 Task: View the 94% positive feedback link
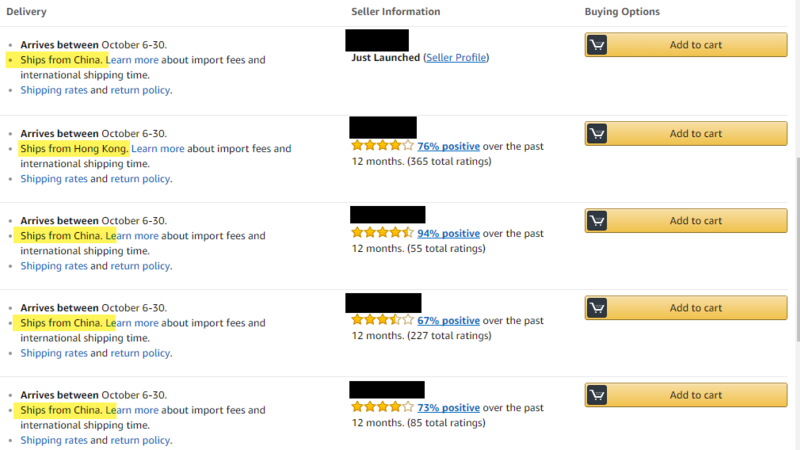449,233
